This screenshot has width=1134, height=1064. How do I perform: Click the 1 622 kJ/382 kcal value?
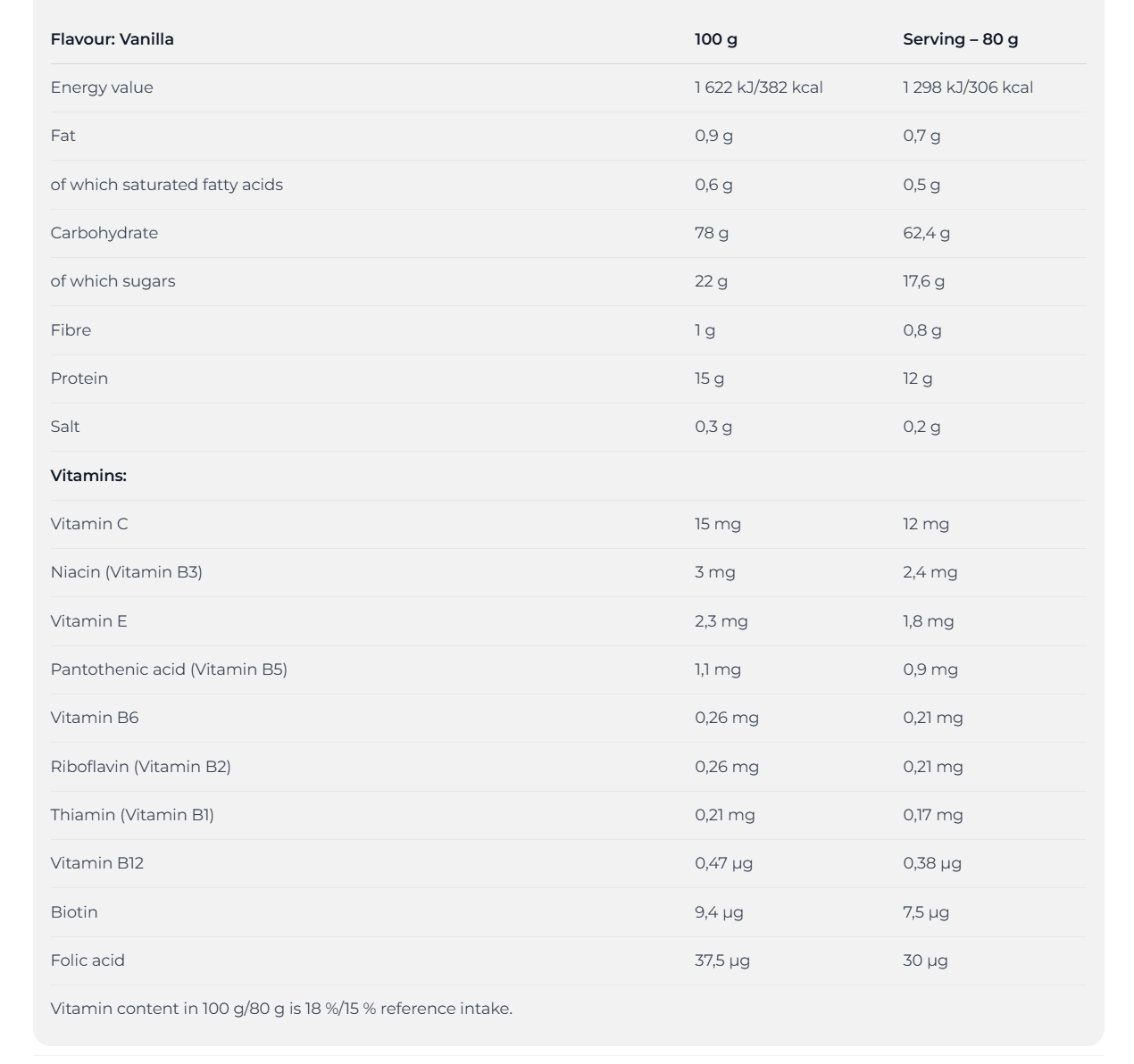click(759, 87)
